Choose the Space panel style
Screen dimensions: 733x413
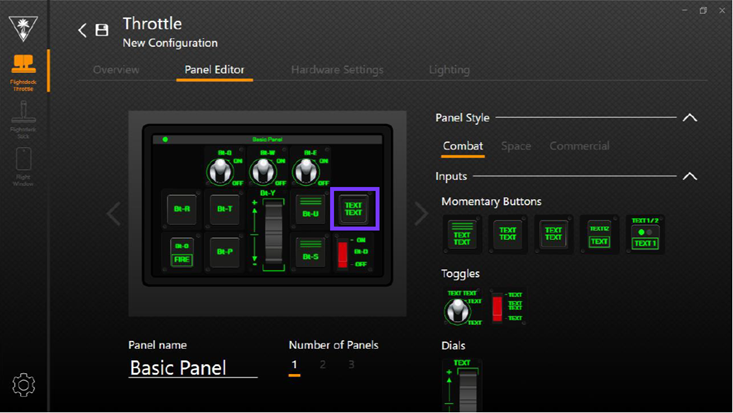[x=516, y=146]
